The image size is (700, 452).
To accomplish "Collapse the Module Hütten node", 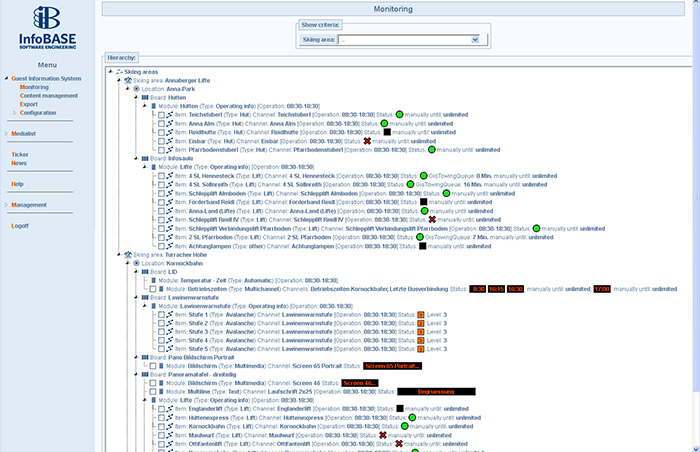I will (x=145, y=106).
